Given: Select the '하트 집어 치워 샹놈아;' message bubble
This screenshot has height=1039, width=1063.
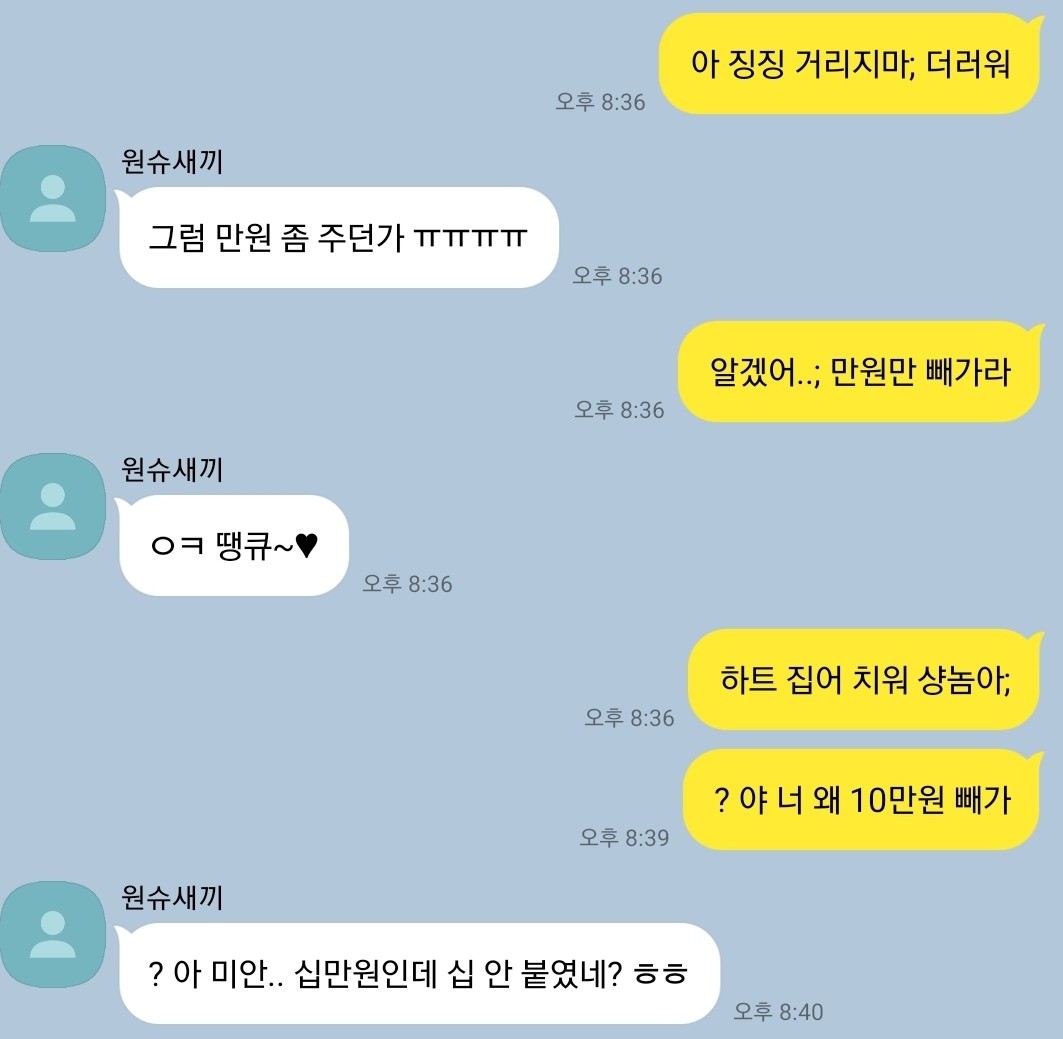Looking at the screenshot, I should (x=864, y=680).
